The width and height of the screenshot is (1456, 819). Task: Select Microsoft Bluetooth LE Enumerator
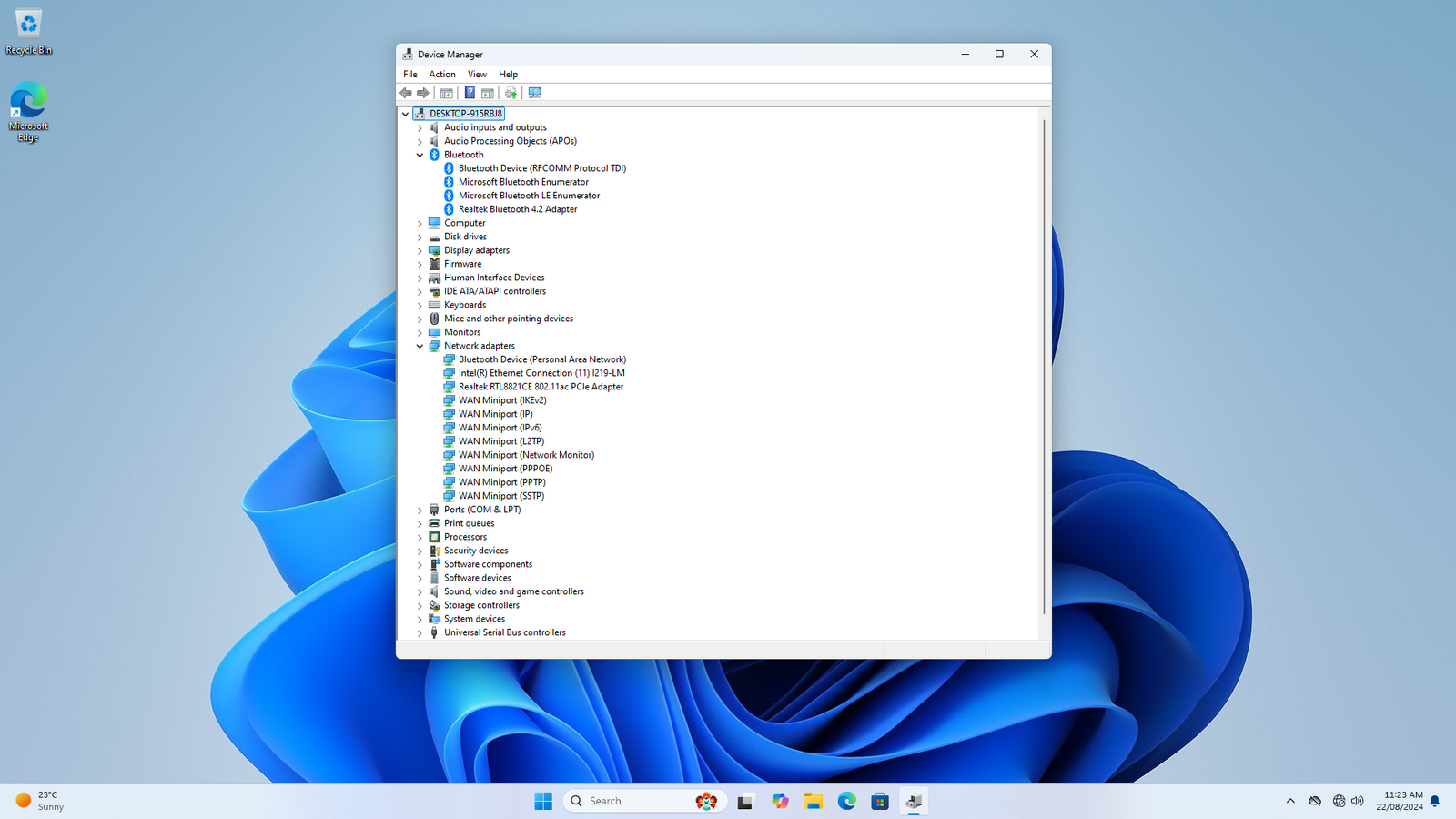pos(529,196)
